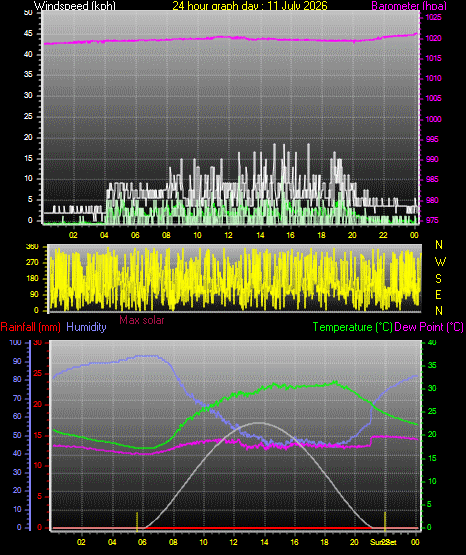Select the 990 value on the barometer axis
This screenshot has height=555, width=466.
[432, 160]
